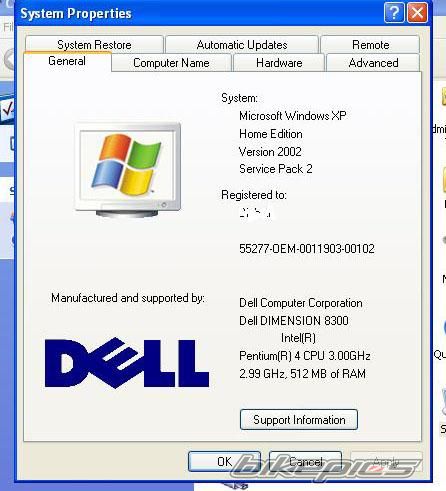This screenshot has height=491, width=446.
Task: Click the help question mark icon
Action: point(394,13)
